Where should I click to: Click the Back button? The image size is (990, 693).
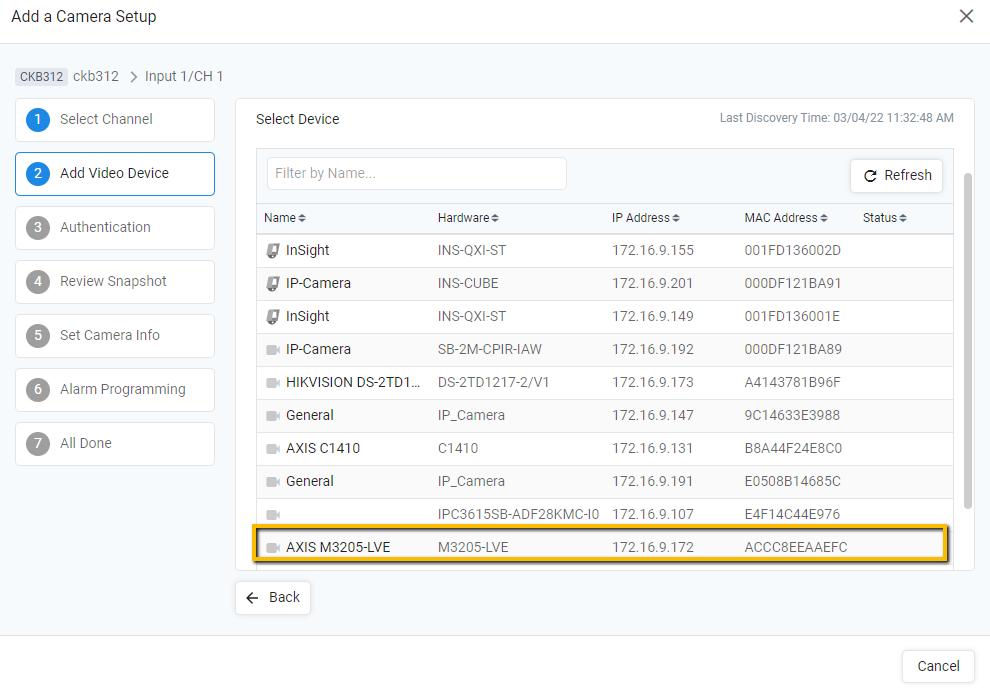(273, 598)
